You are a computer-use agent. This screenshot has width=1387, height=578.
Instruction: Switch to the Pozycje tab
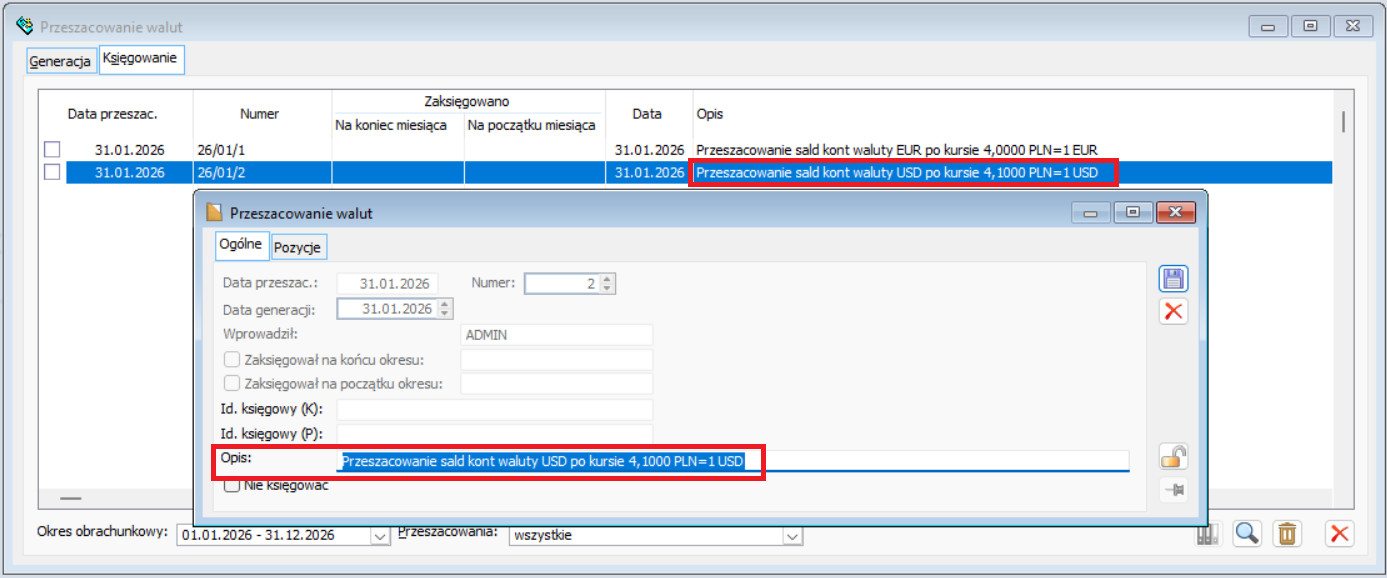pyautogui.click(x=299, y=246)
